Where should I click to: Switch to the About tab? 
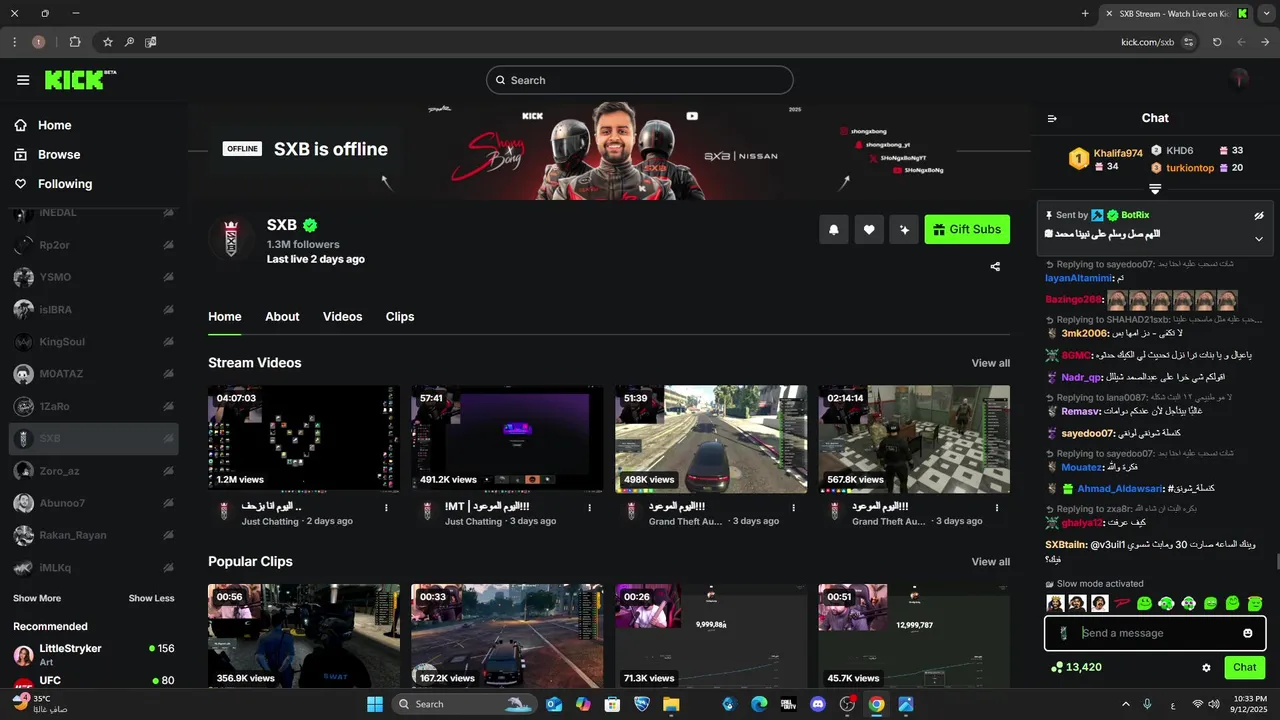(x=282, y=316)
